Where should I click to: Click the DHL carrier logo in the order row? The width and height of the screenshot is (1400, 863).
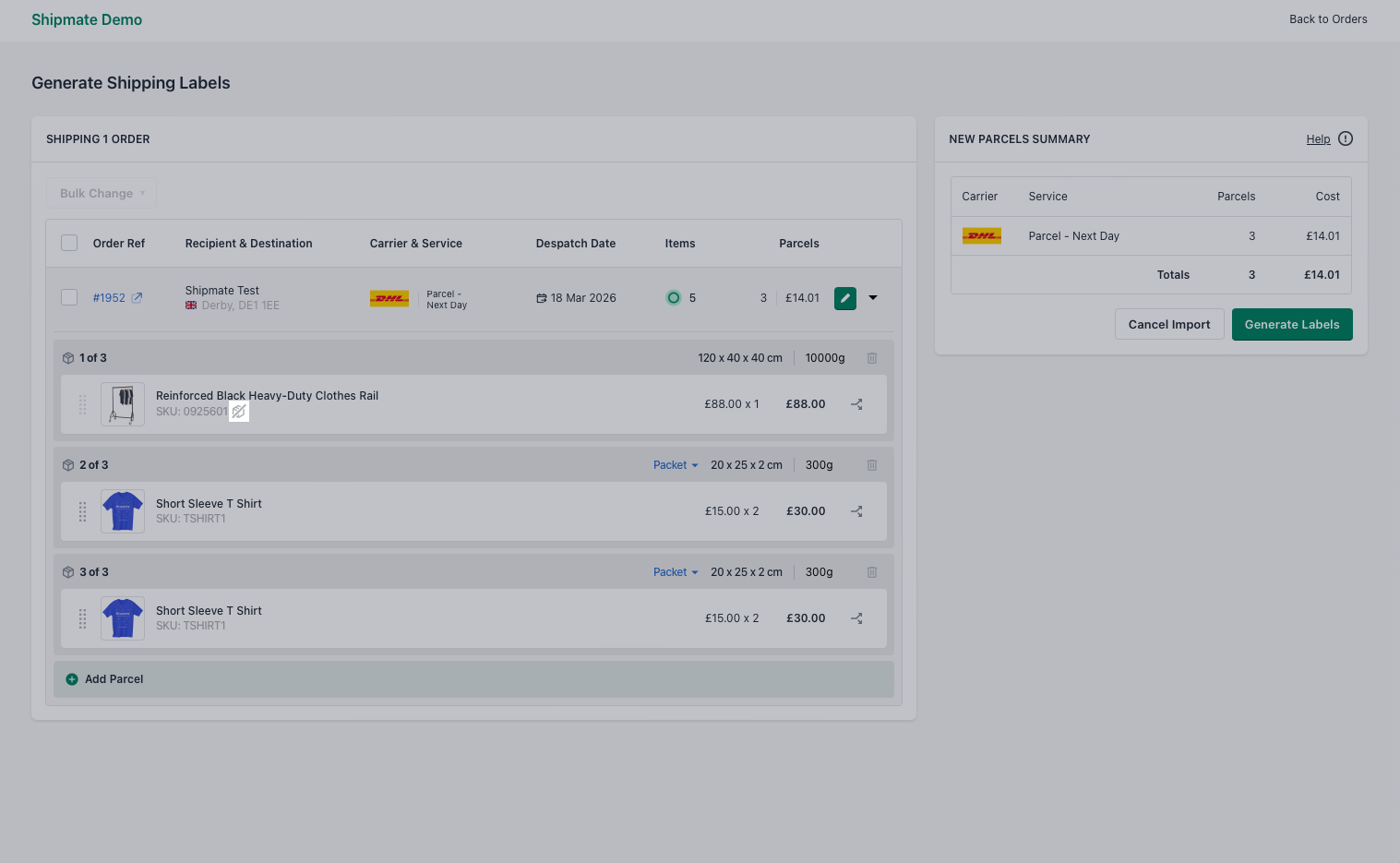[389, 297]
